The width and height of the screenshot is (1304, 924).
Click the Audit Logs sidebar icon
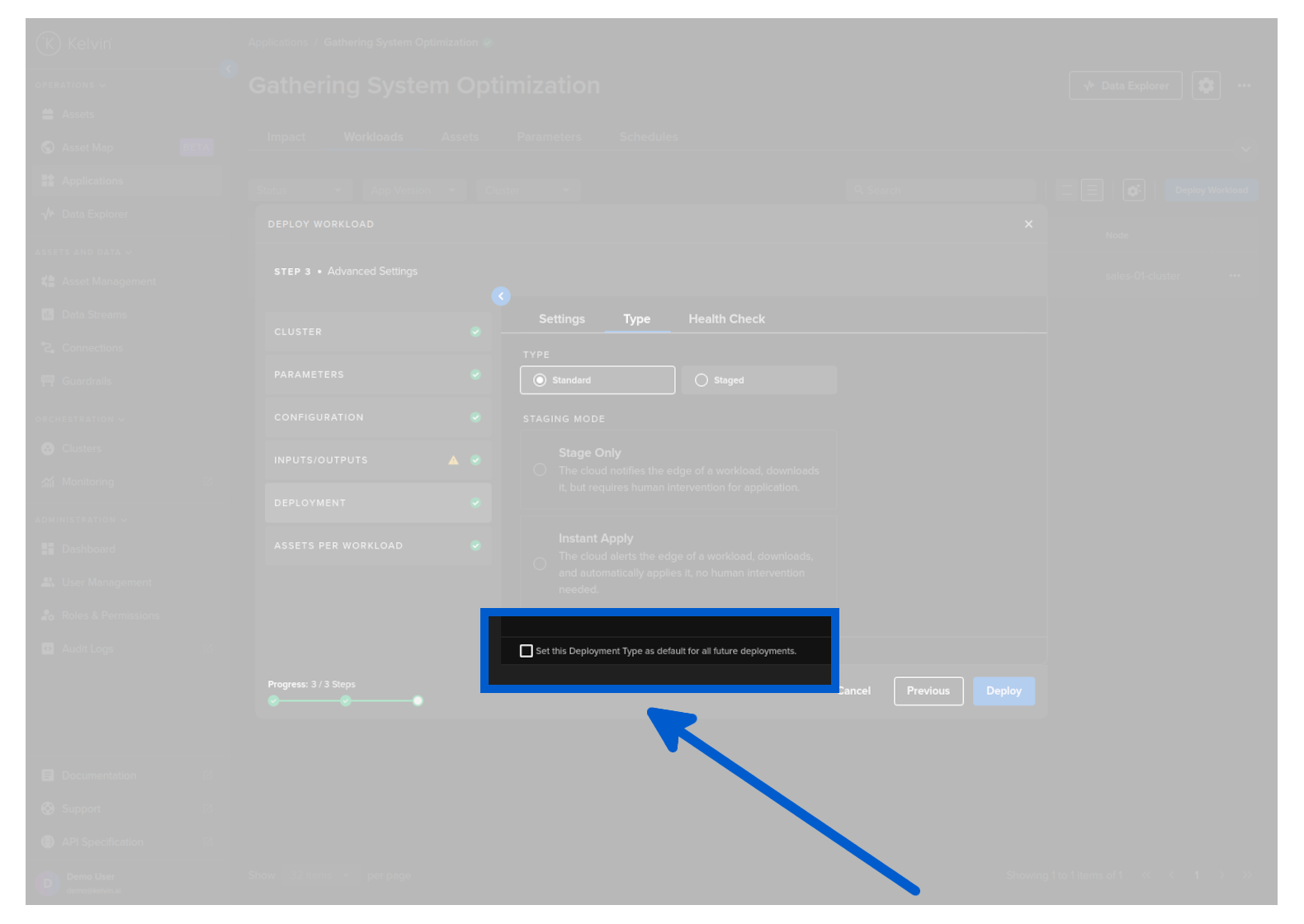pyautogui.click(x=48, y=649)
